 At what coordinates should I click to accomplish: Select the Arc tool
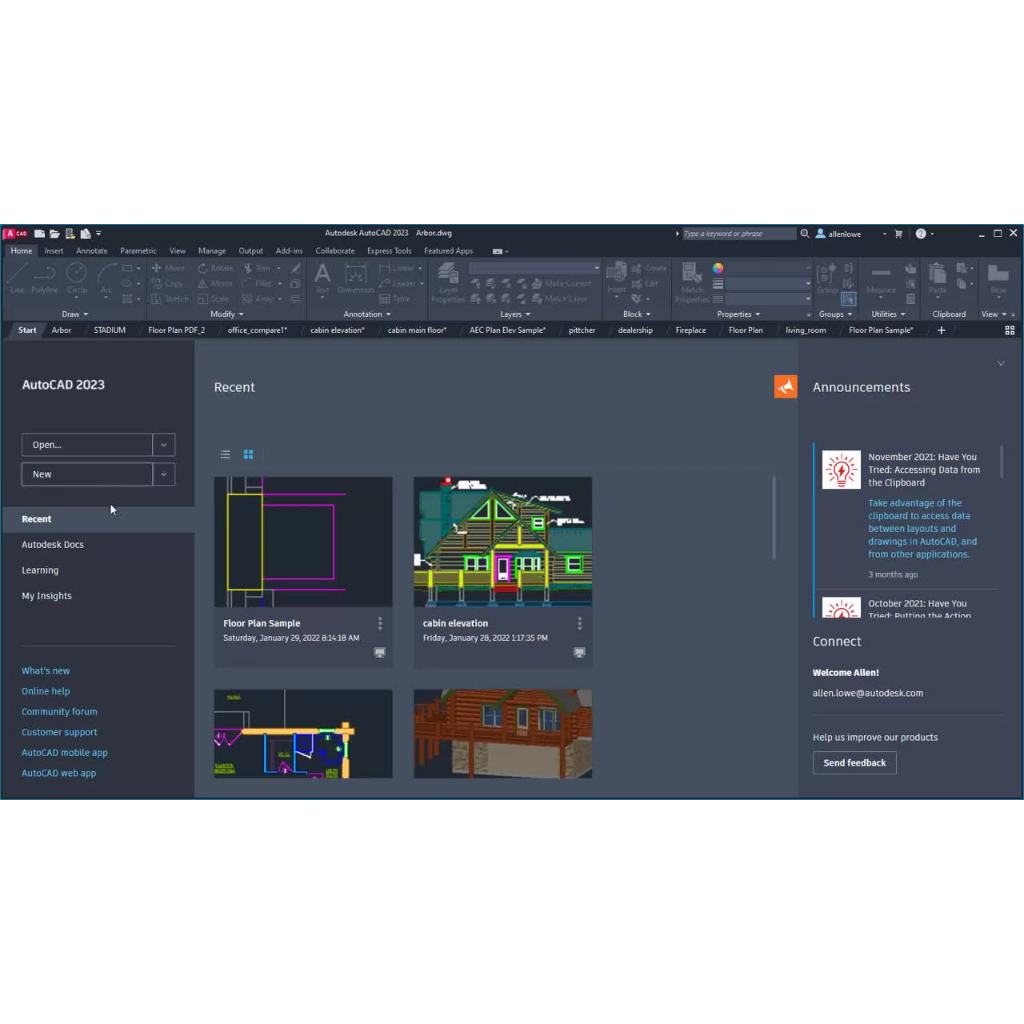(x=106, y=279)
